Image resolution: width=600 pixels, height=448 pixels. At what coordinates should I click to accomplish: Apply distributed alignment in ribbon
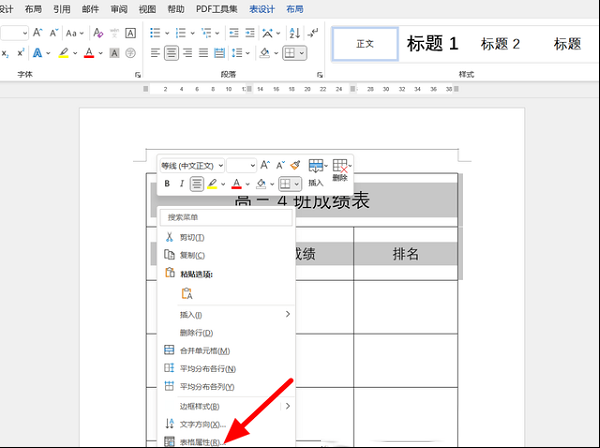click(x=219, y=53)
